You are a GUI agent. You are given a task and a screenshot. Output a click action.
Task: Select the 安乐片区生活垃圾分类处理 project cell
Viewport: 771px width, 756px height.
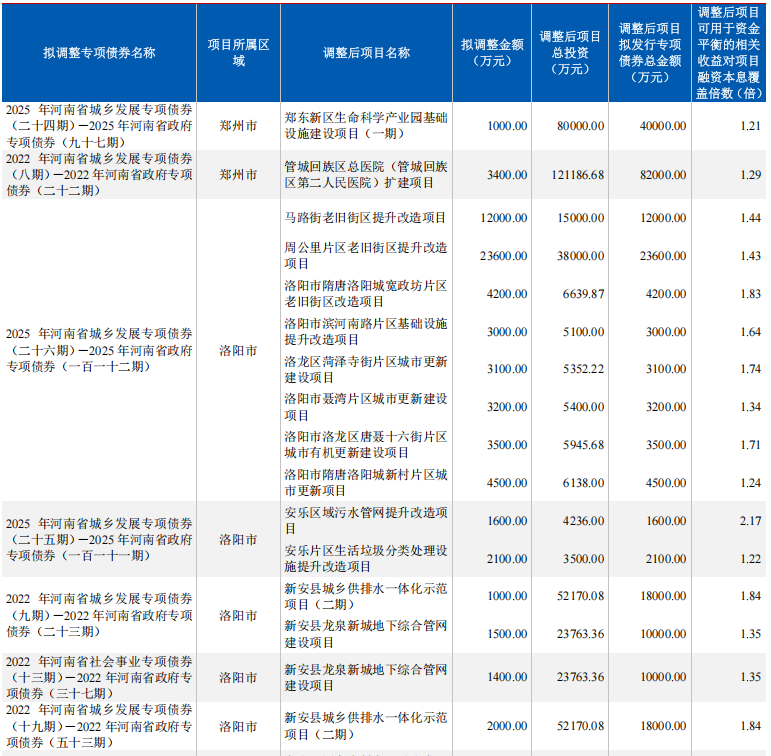click(366, 558)
